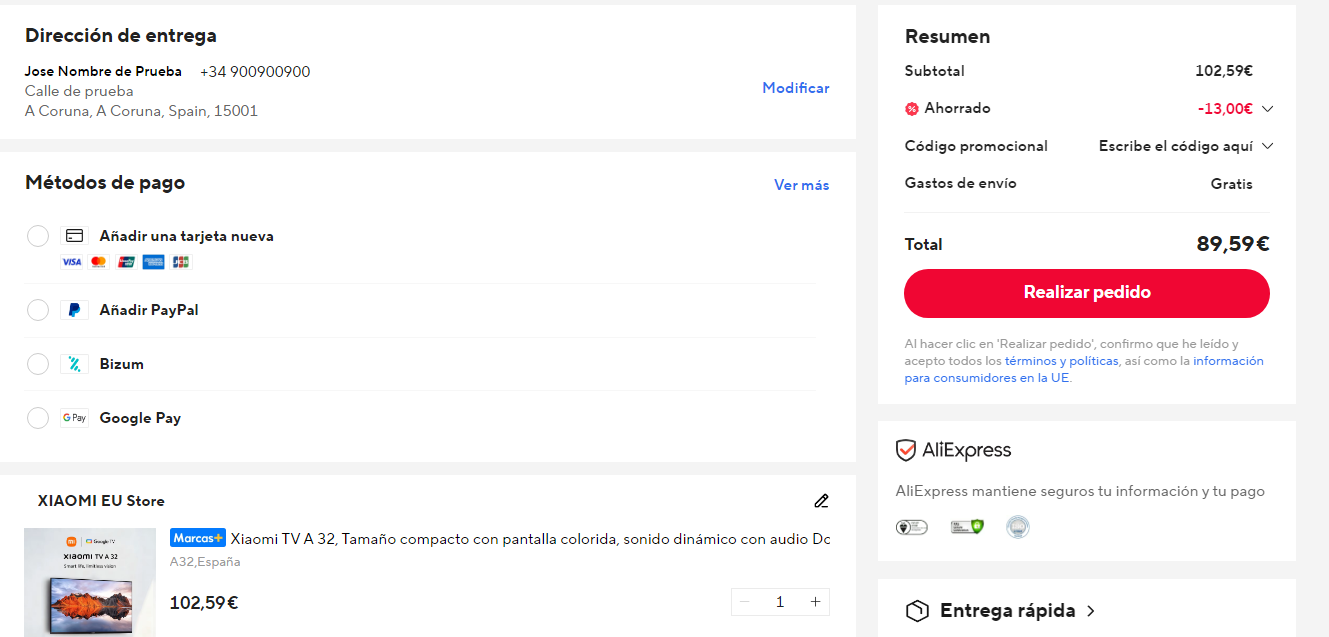Click the UnionPay card logo
The width and height of the screenshot is (1329, 637).
pyautogui.click(x=126, y=262)
